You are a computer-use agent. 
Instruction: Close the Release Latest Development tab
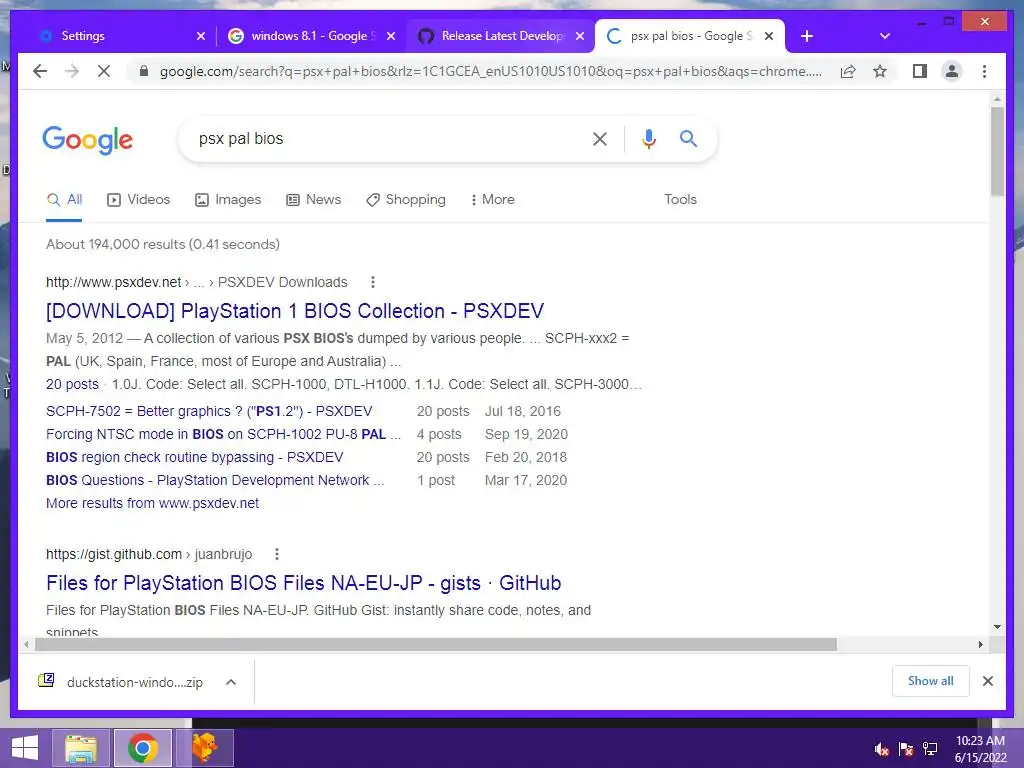pos(579,36)
